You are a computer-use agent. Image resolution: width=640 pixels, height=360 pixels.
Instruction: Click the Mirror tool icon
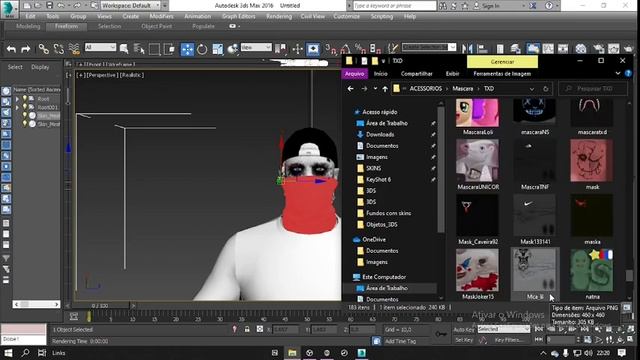pos(467,49)
